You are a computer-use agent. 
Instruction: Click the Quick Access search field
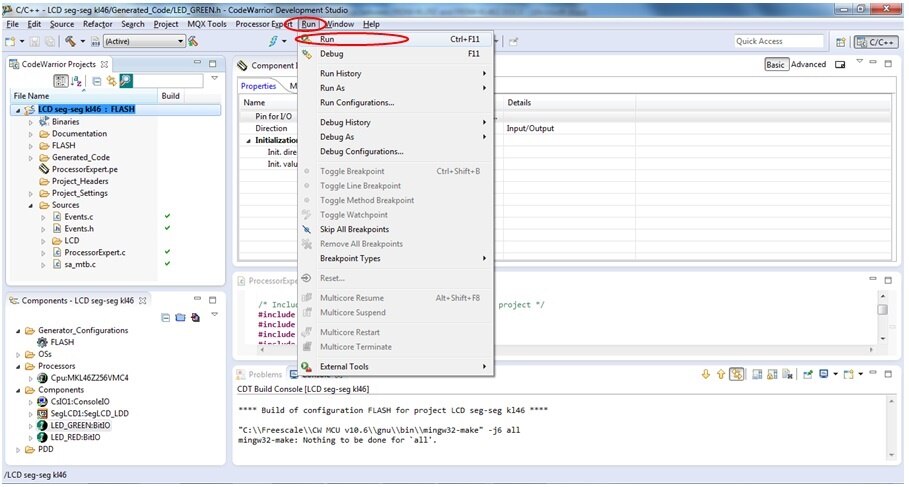(x=778, y=41)
